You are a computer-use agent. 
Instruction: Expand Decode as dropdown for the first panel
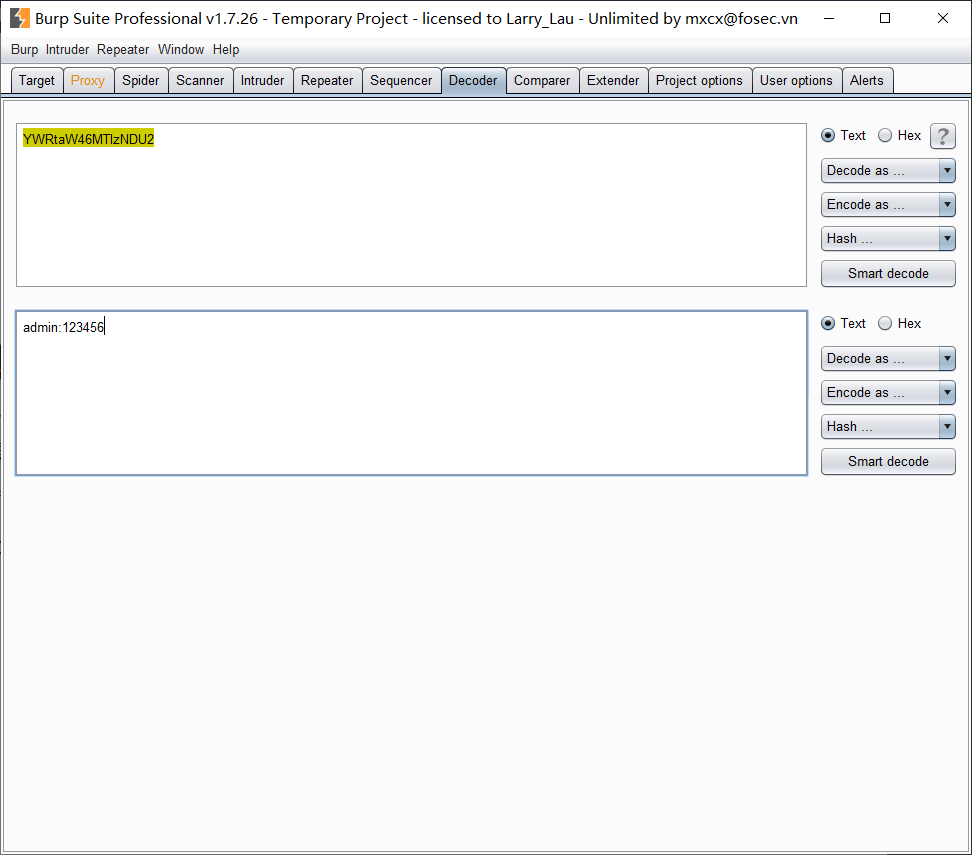[x=888, y=171]
